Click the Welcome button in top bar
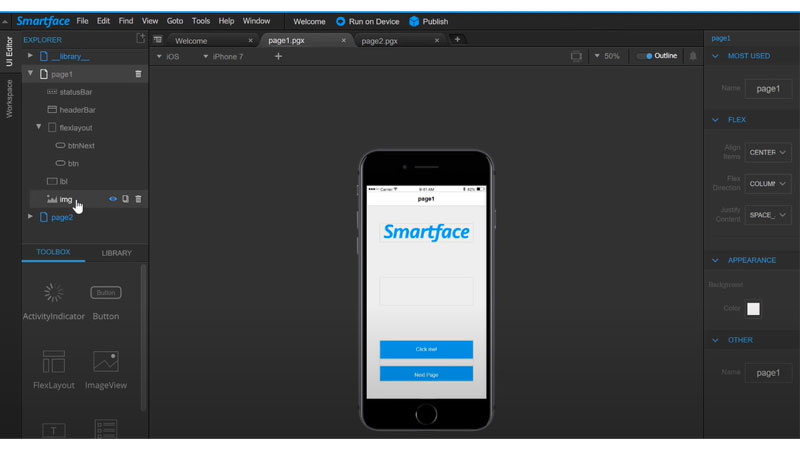This screenshot has height=450, width=800. (309, 21)
